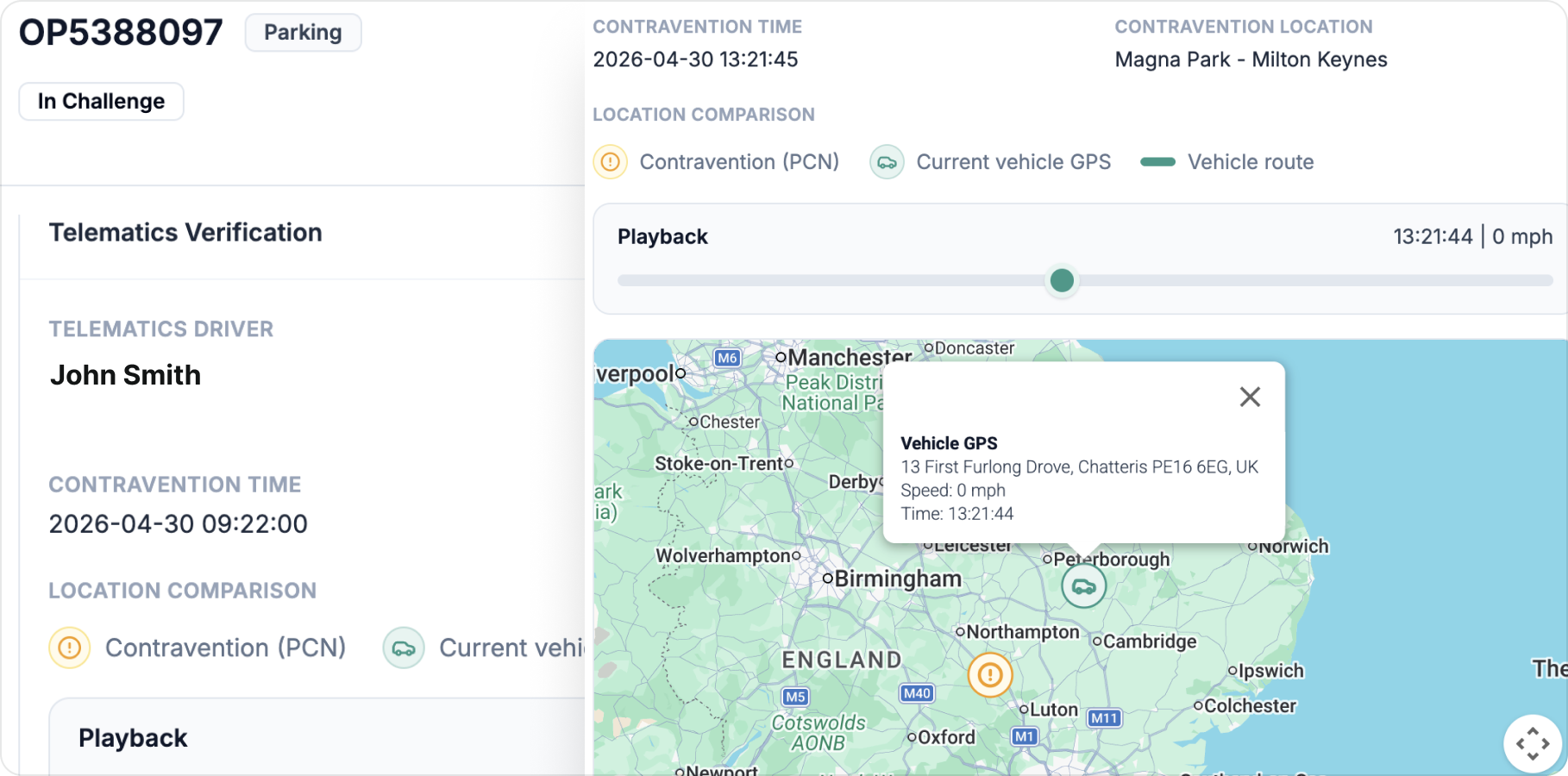This screenshot has width=1568, height=776.
Task: Click the M11 road shield on map
Action: click(1104, 718)
